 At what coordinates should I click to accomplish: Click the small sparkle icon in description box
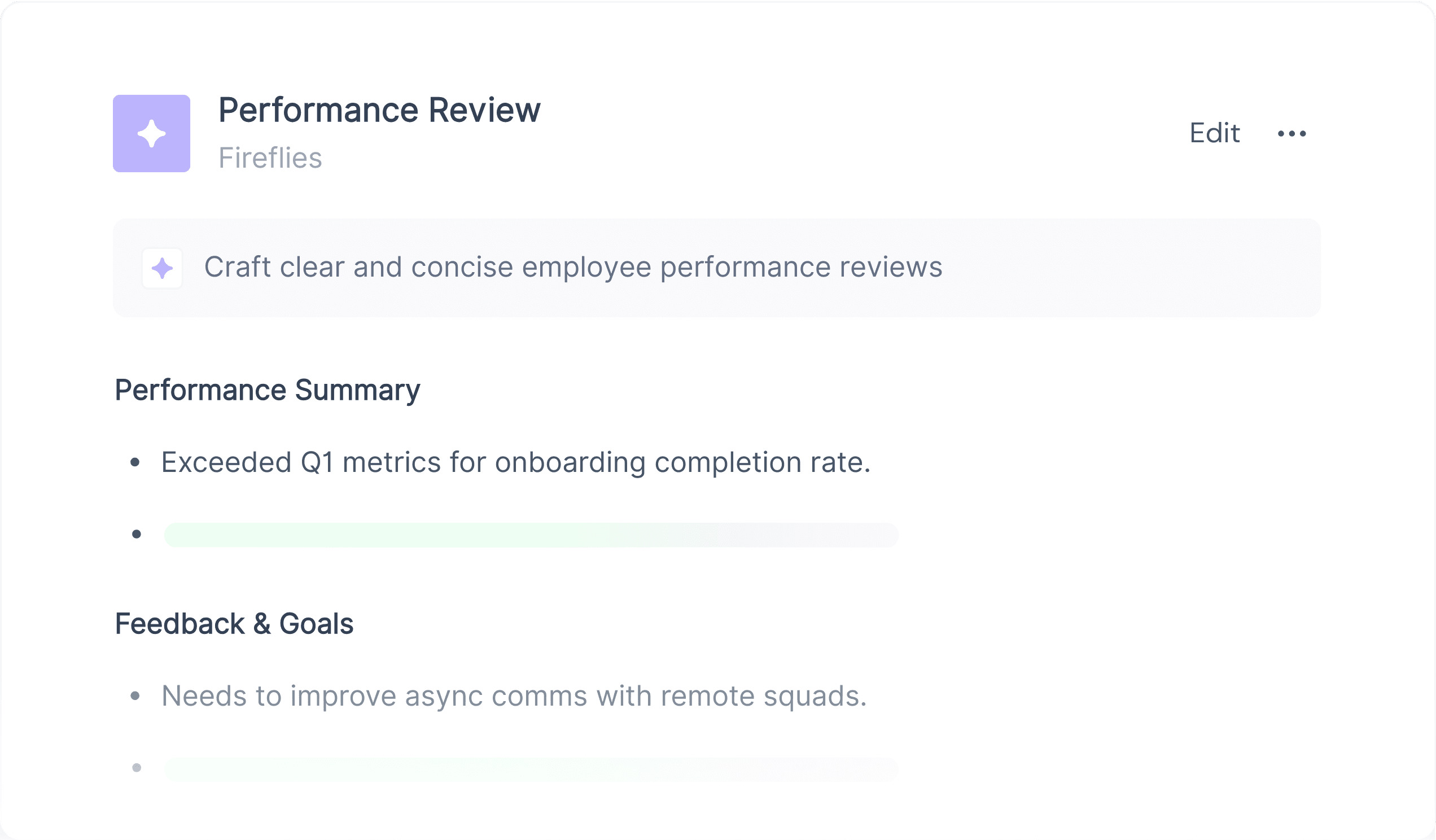(x=163, y=268)
